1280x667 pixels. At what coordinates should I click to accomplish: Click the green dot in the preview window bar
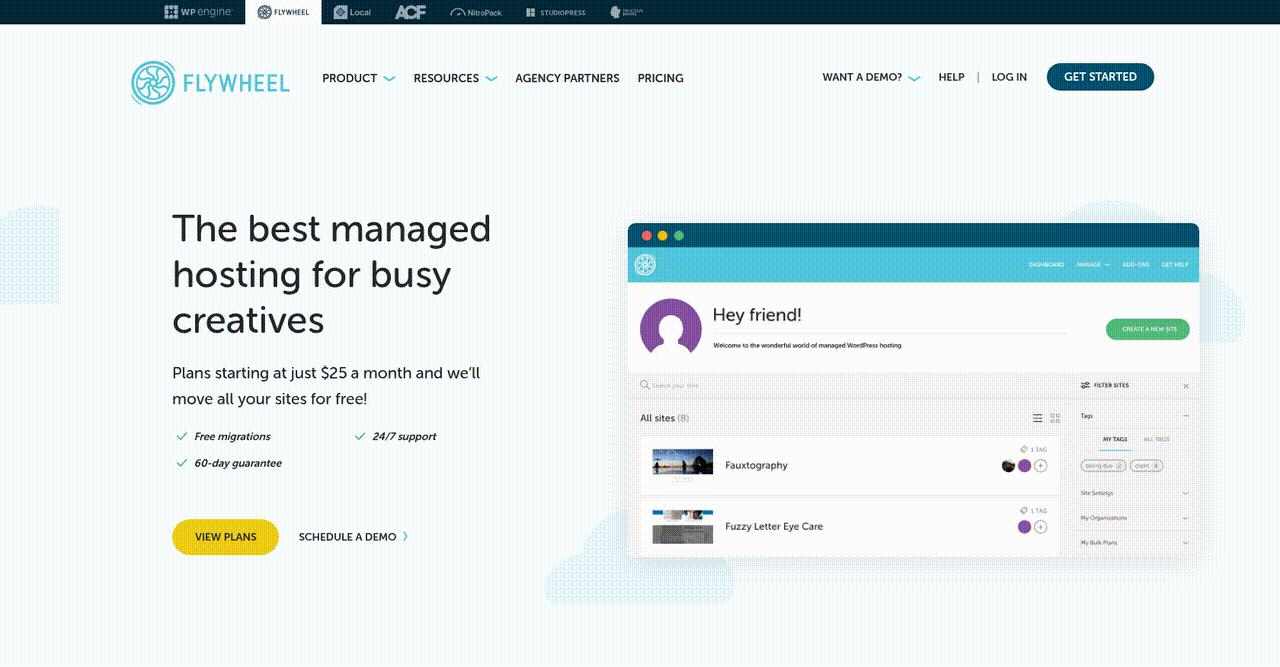679,236
